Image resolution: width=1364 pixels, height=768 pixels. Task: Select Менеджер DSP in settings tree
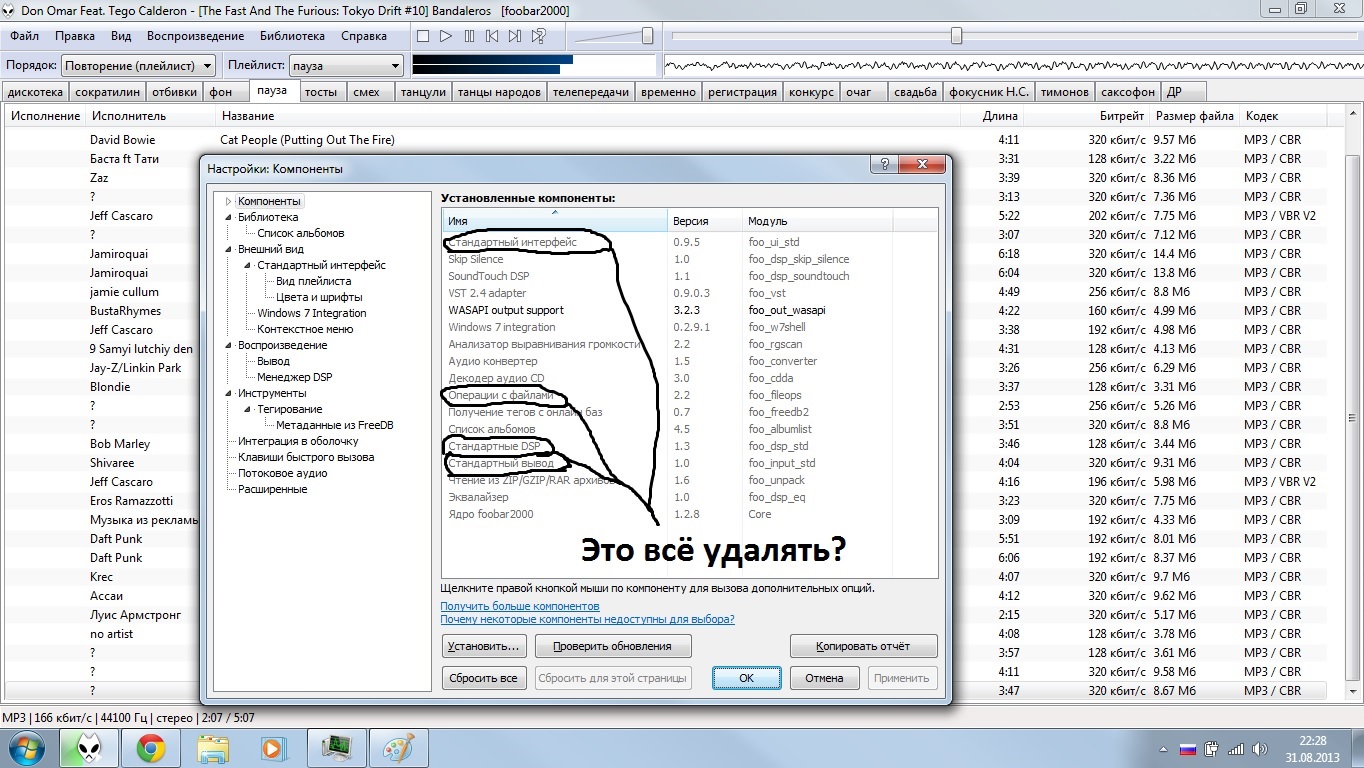pyautogui.click(x=294, y=377)
